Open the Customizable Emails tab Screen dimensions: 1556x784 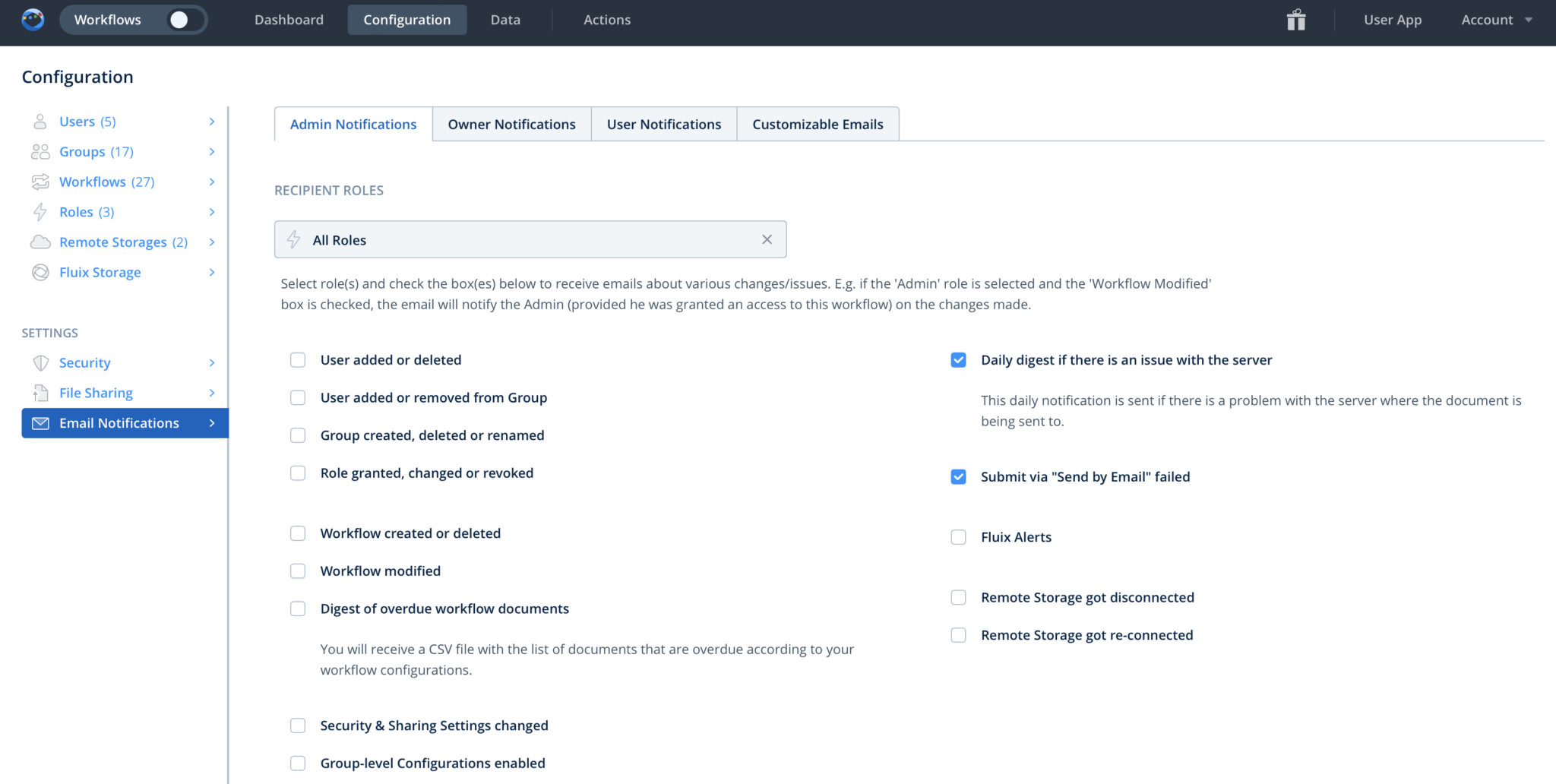(818, 125)
